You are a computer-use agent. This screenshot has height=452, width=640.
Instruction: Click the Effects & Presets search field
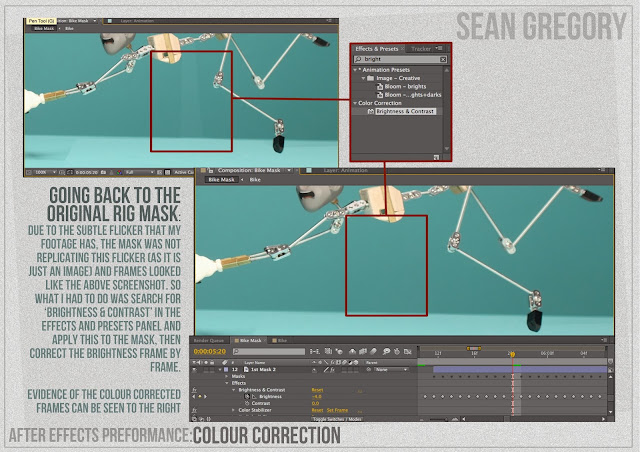pyautogui.click(x=400, y=59)
